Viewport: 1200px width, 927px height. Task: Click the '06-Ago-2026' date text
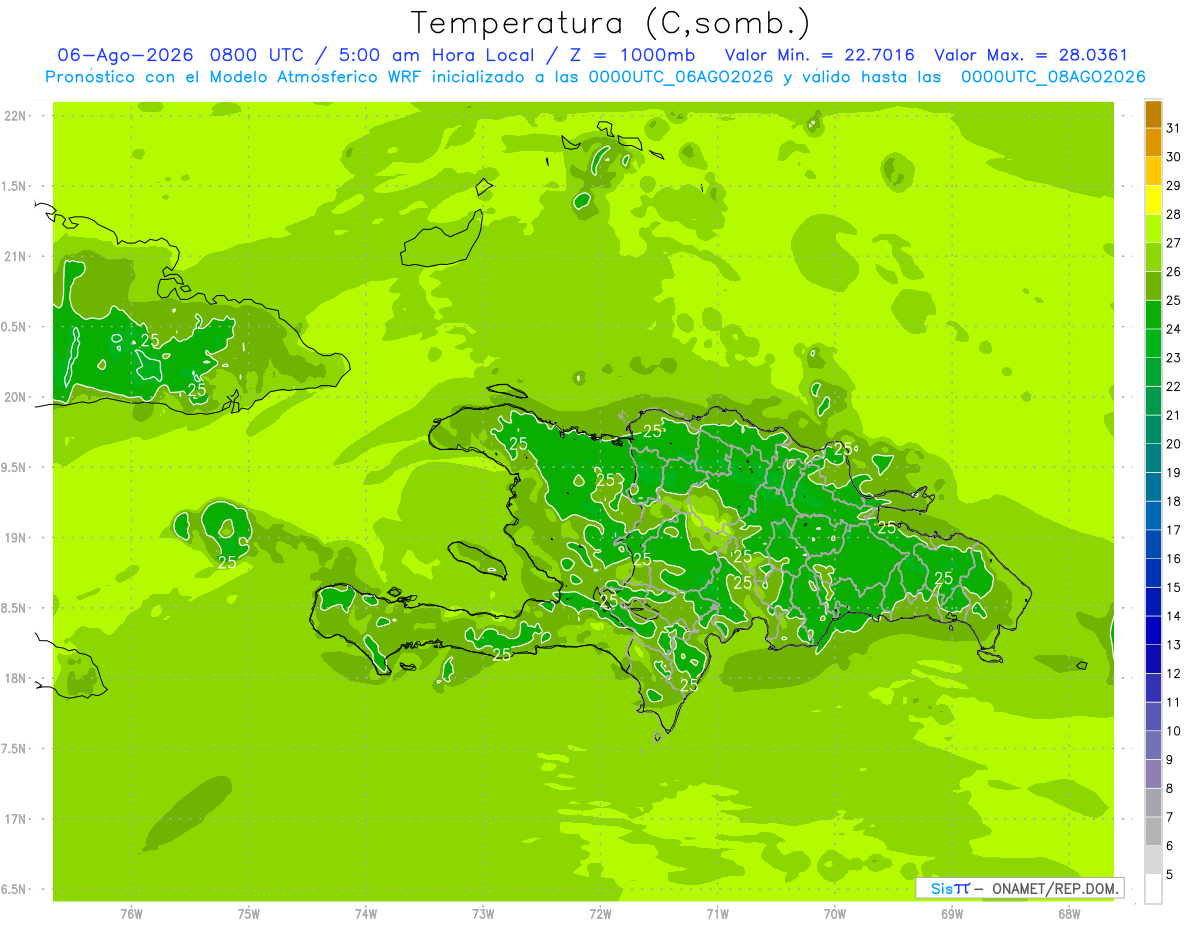coord(126,55)
